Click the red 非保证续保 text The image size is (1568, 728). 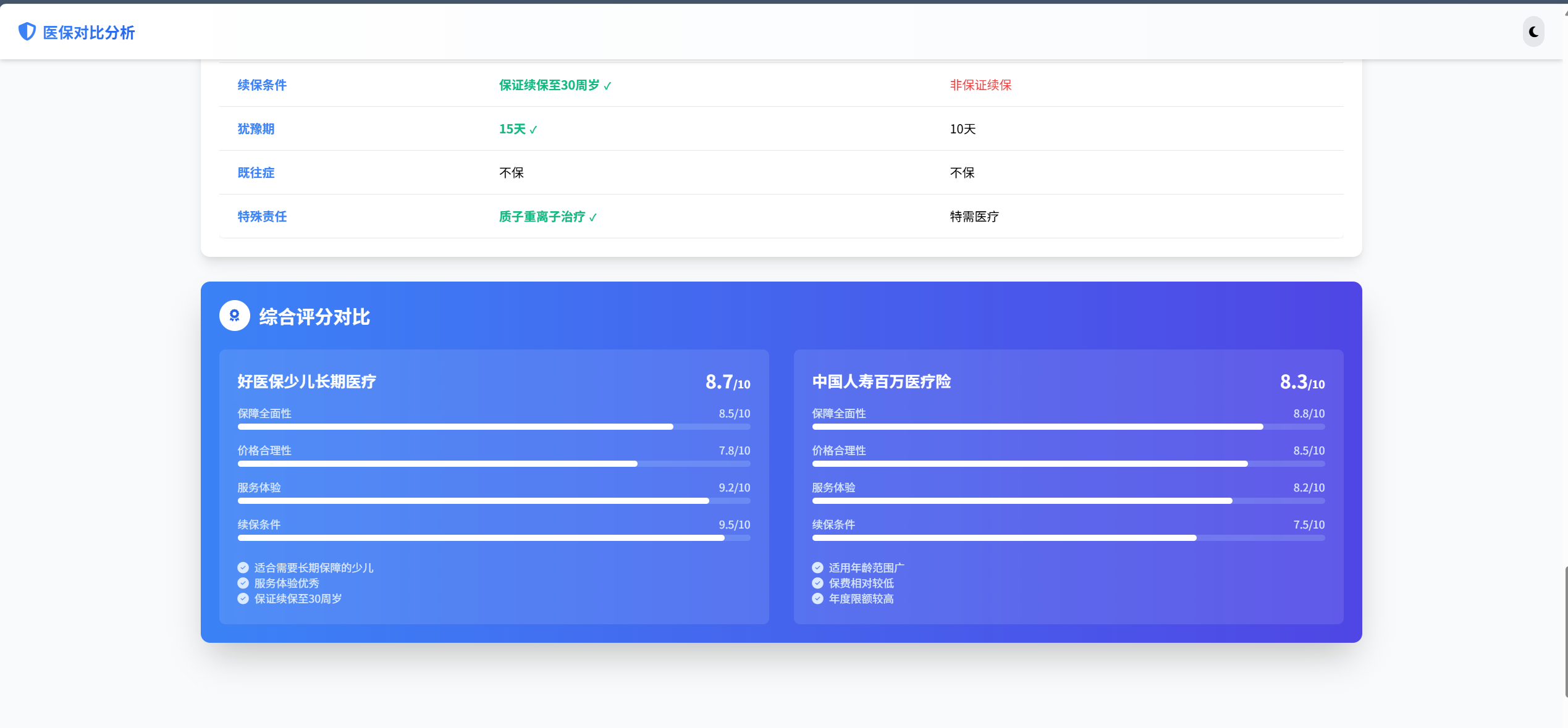click(x=980, y=85)
